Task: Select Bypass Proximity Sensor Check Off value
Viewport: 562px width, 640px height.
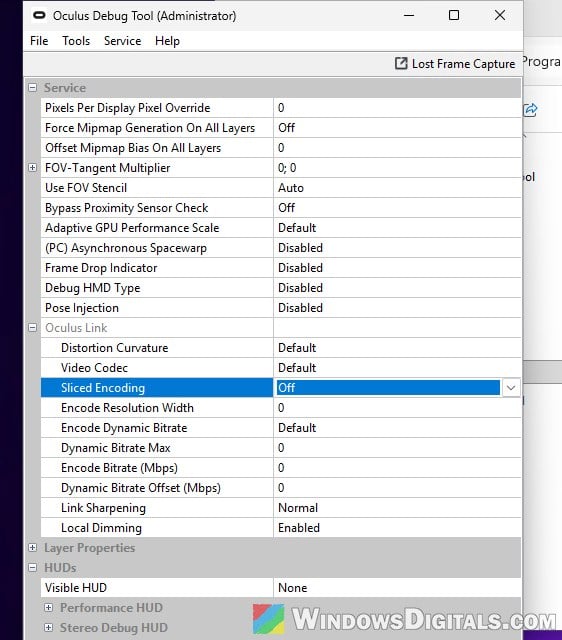Action: click(x=397, y=208)
